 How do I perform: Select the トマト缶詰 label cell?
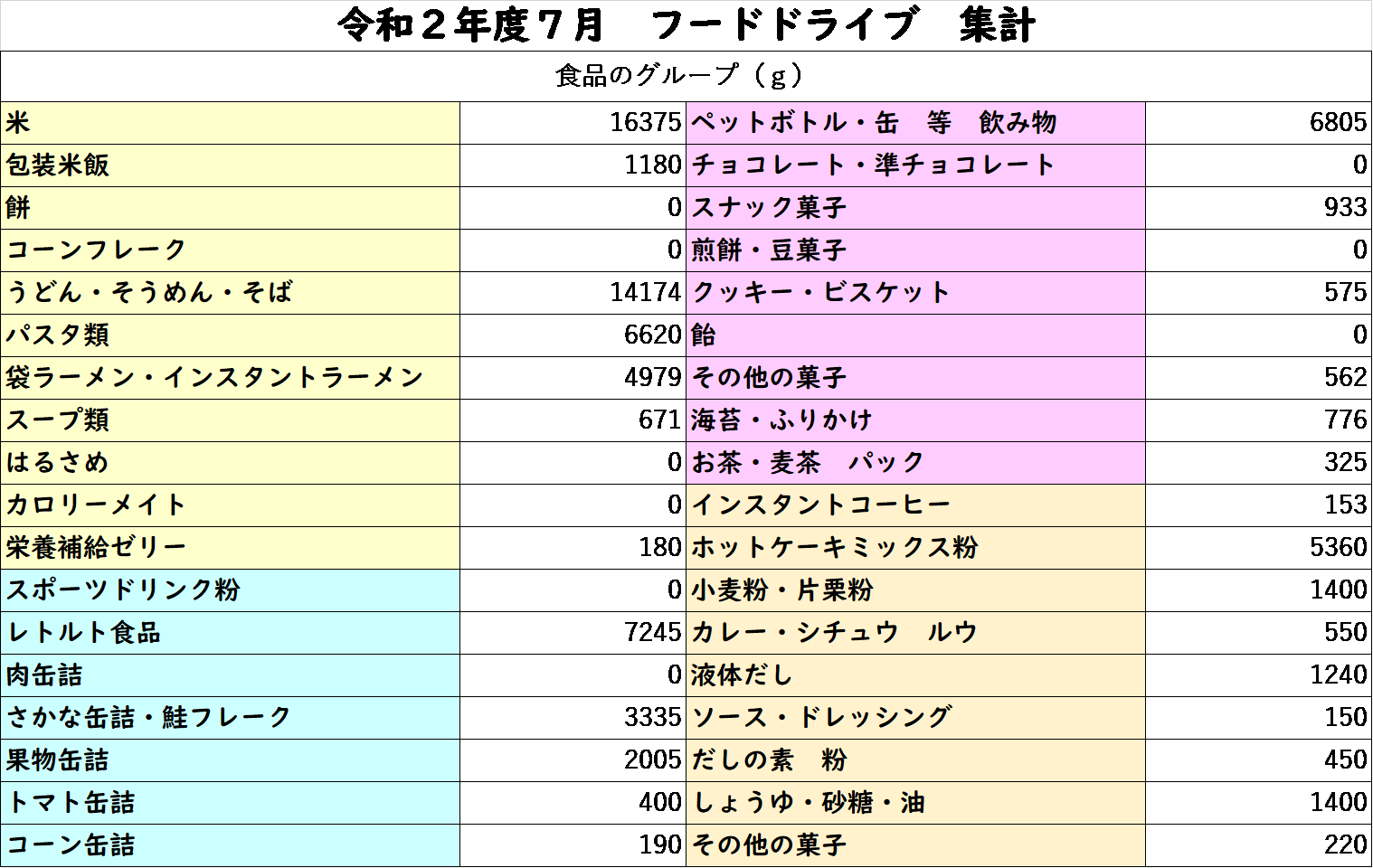point(230,803)
